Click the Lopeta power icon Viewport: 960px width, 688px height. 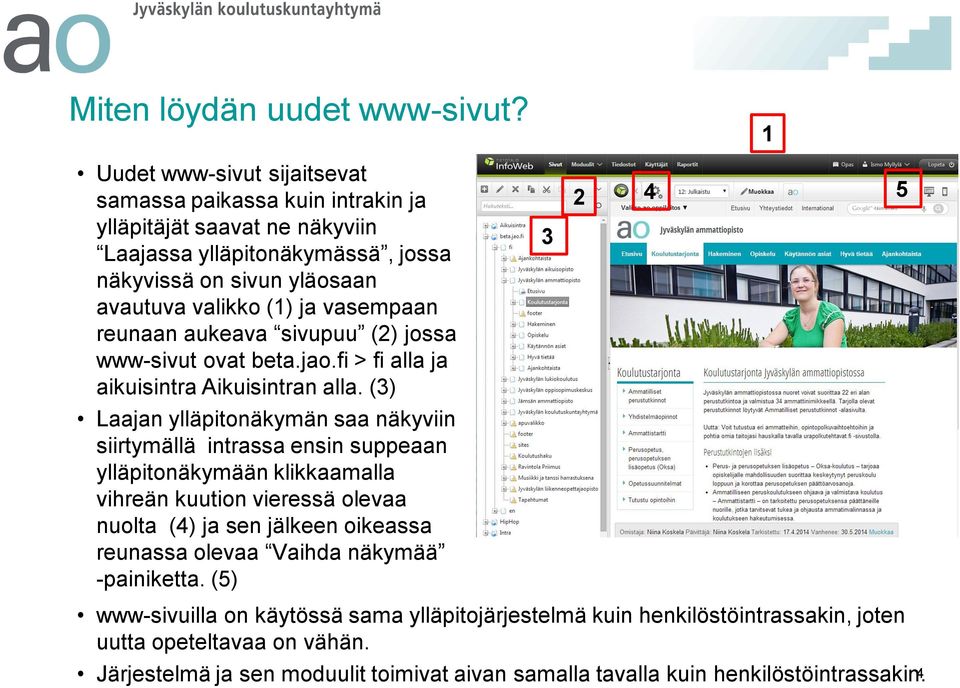[951, 165]
